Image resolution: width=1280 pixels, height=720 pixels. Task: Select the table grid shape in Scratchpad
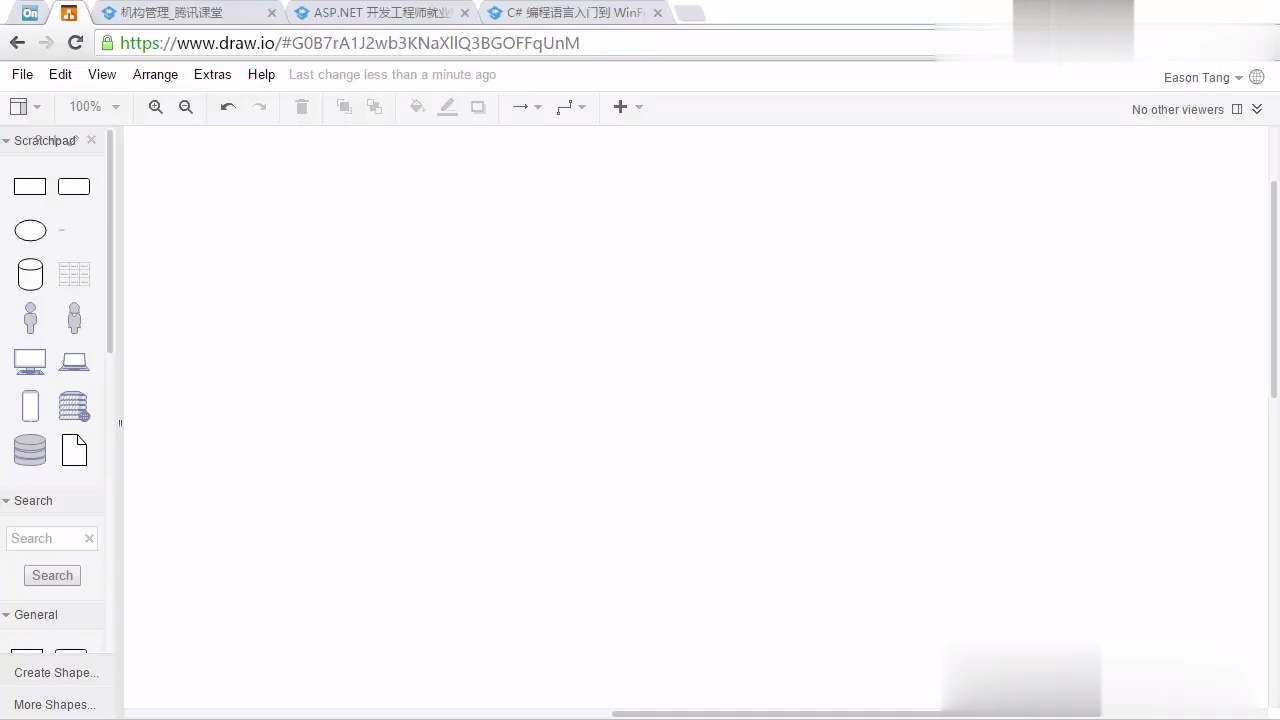[74, 273]
